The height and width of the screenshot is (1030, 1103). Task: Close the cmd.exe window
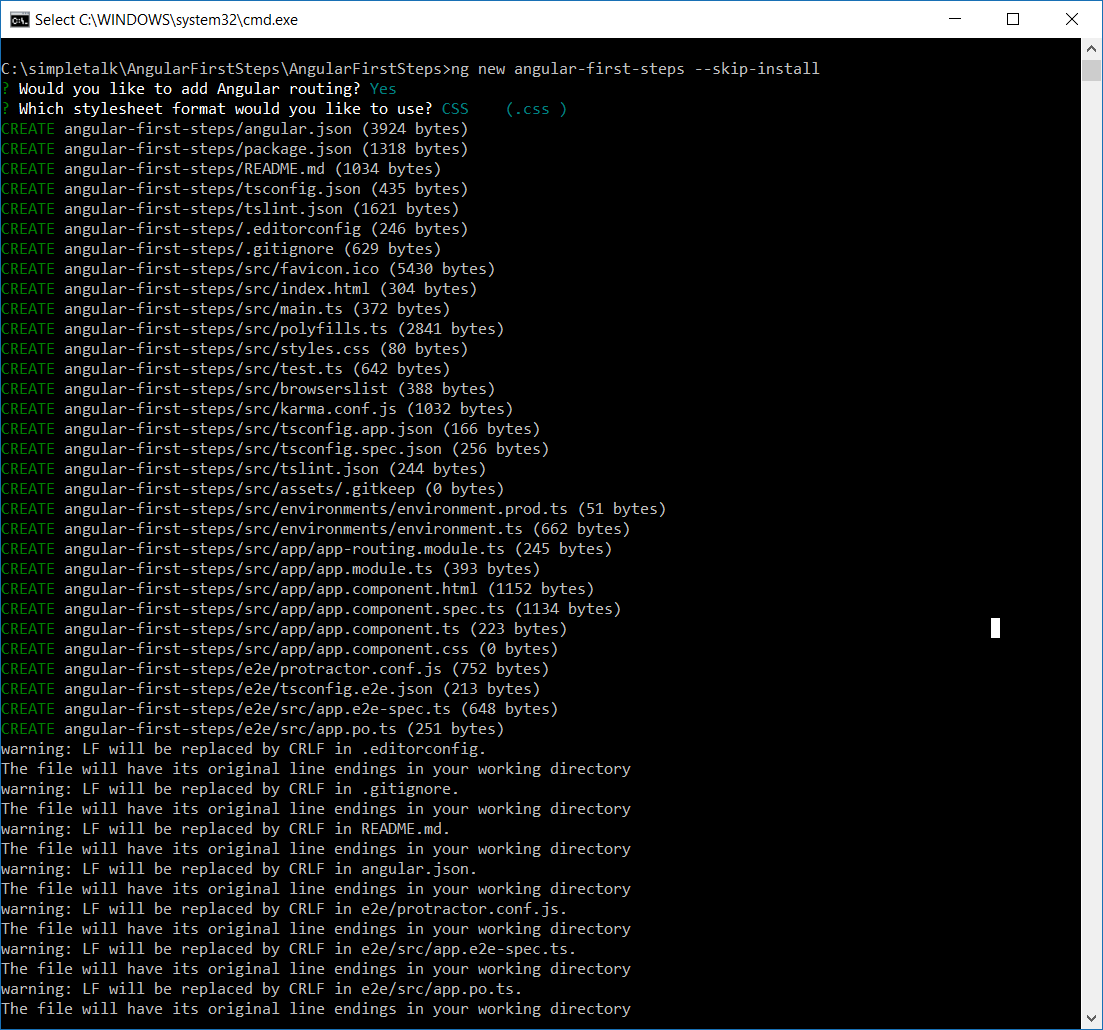tap(1071, 19)
